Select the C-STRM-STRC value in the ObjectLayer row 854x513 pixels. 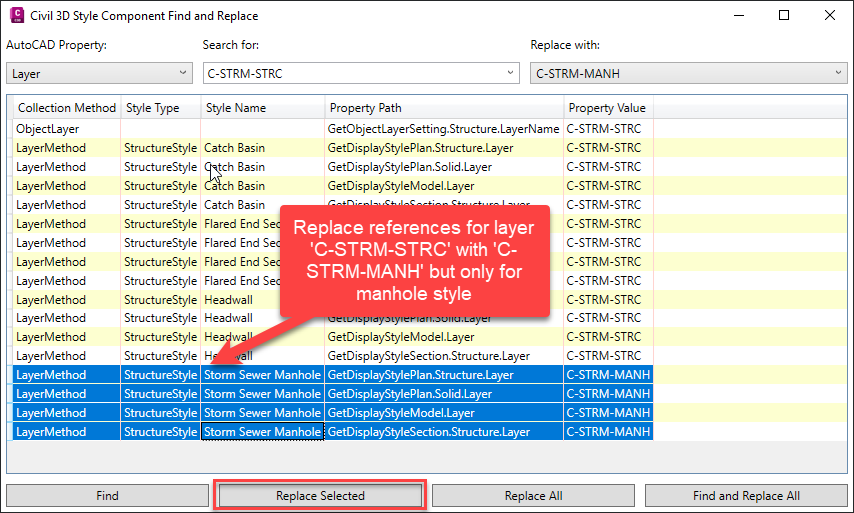pos(608,129)
